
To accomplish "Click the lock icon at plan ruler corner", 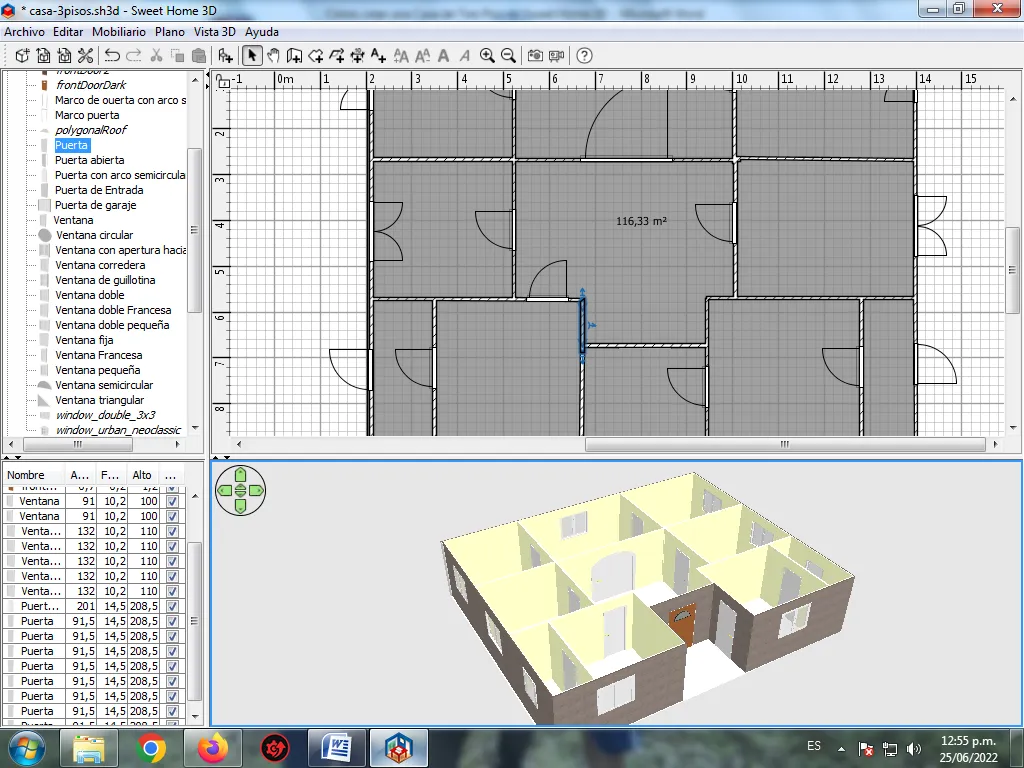I will click(x=223, y=82).
